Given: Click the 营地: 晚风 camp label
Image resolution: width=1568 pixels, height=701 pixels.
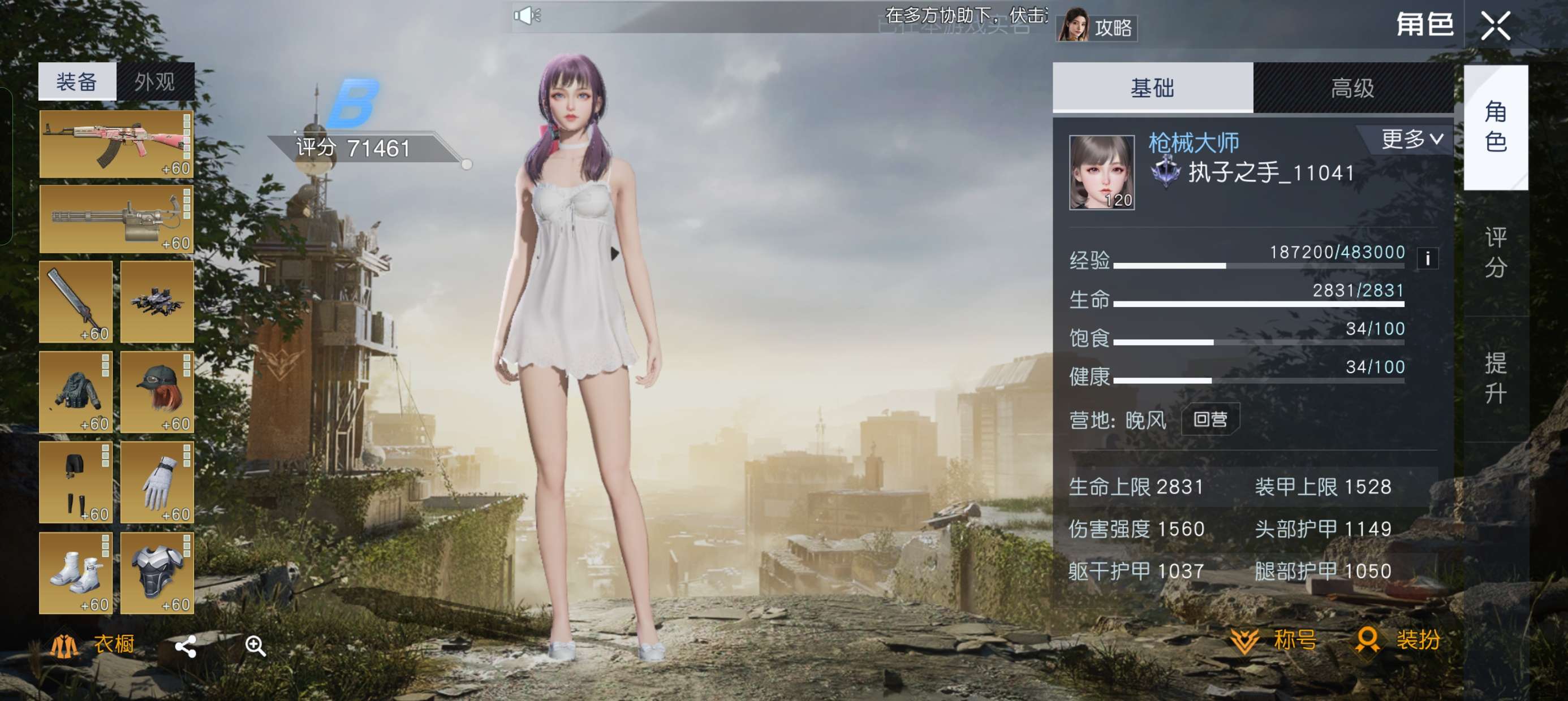Looking at the screenshot, I should coord(1118,420).
